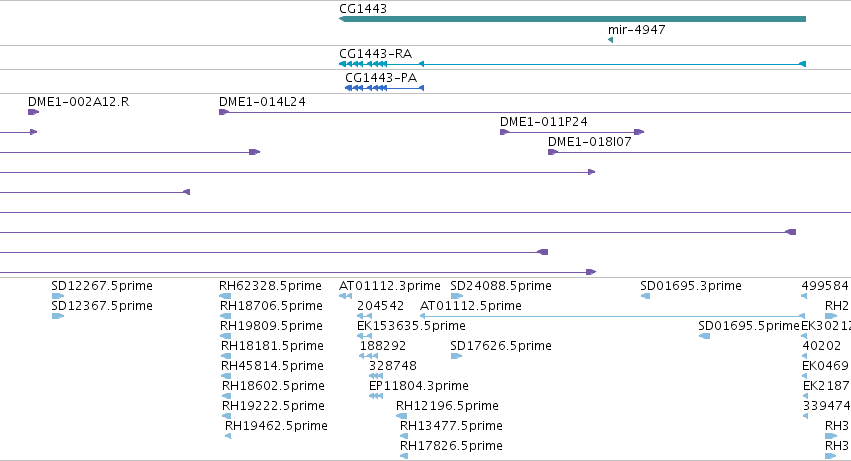The image size is (851, 461).
Task: Click the CG1443-PA label
Action: tap(381, 78)
